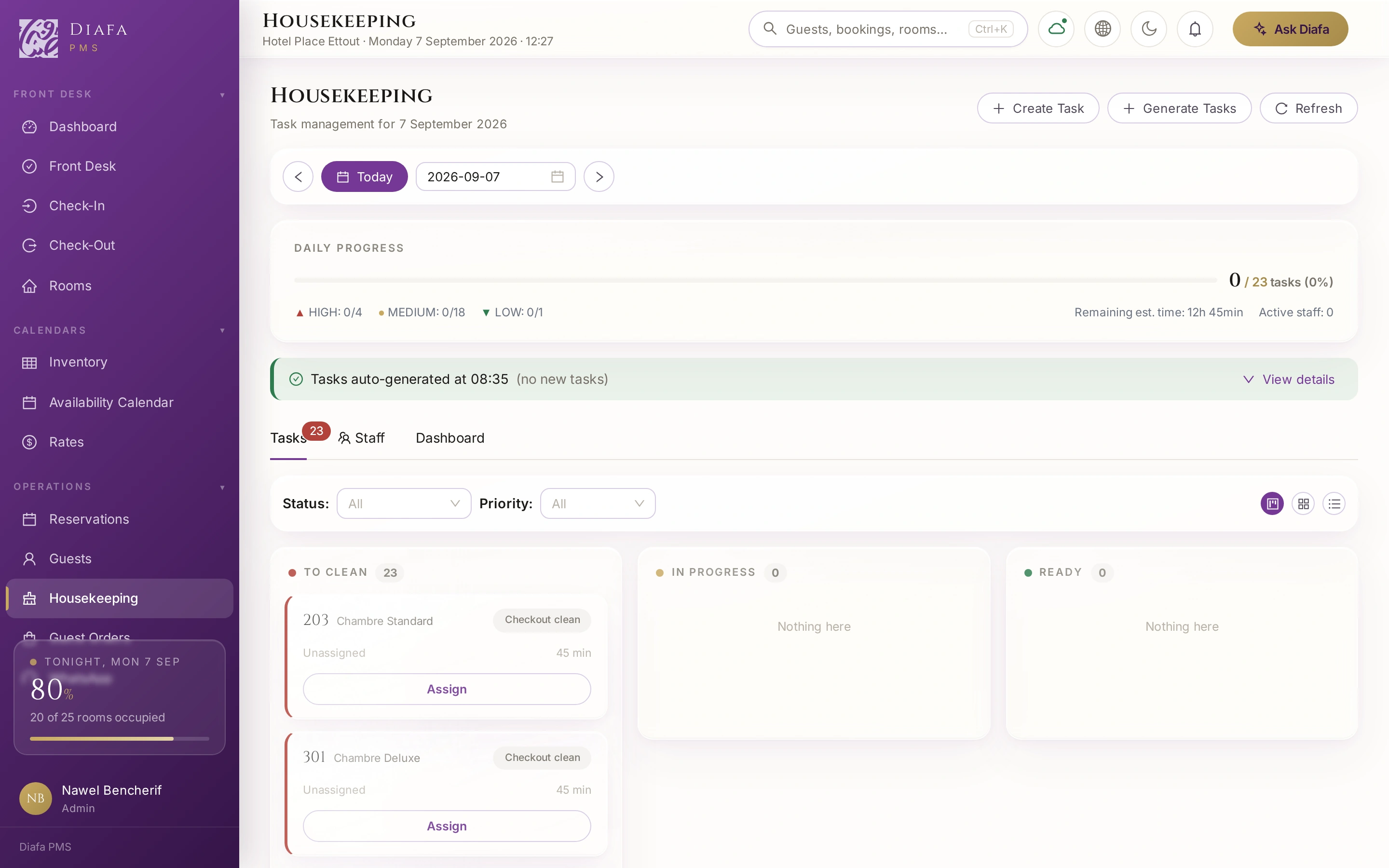Go to previous day arrow
The width and height of the screenshot is (1389, 868).
[298, 177]
